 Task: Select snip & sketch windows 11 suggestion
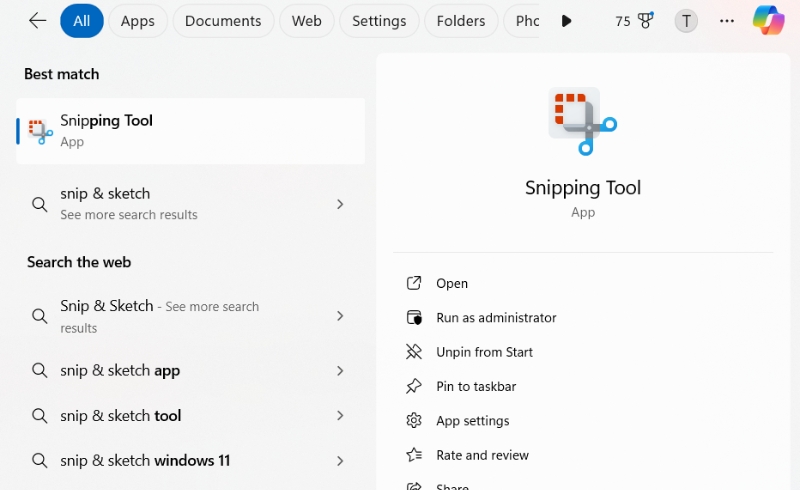click(190, 460)
